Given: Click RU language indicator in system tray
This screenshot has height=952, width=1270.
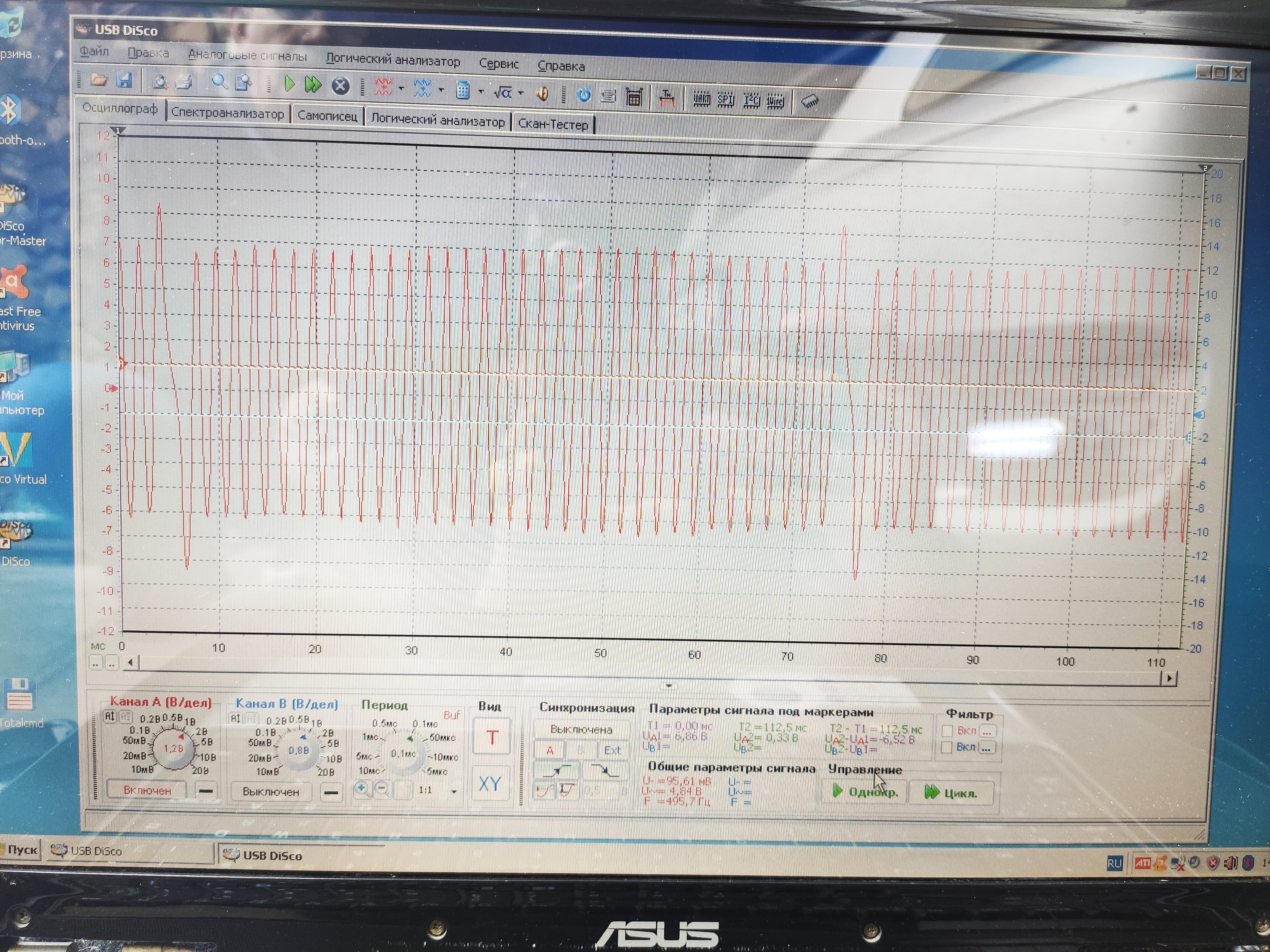Looking at the screenshot, I should pos(1114,863).
